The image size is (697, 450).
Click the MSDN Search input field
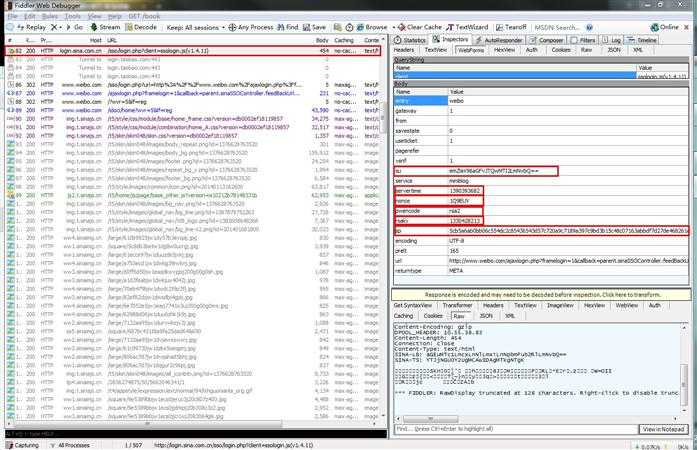(557, 28)
